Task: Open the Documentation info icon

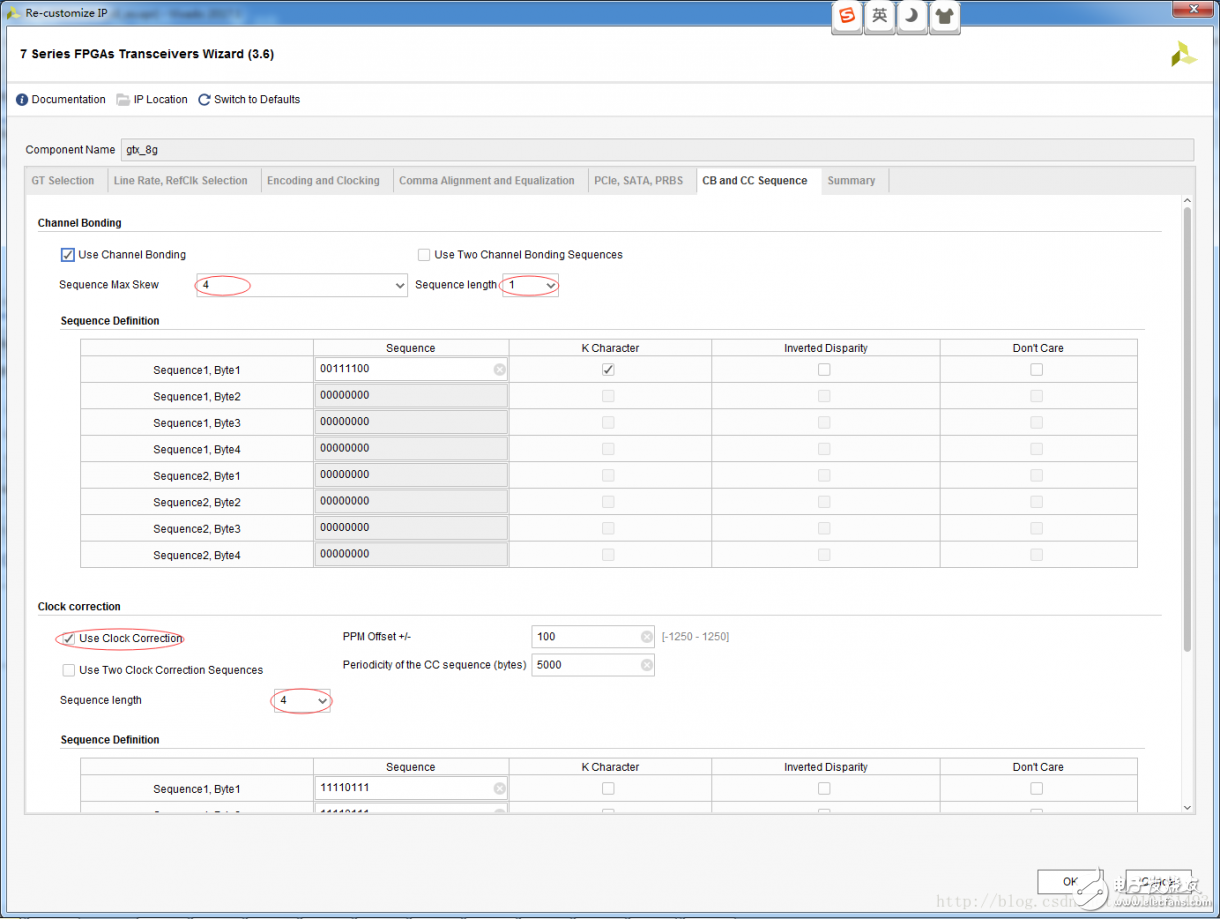Action: pyautogui.click(x=22, y=100)
